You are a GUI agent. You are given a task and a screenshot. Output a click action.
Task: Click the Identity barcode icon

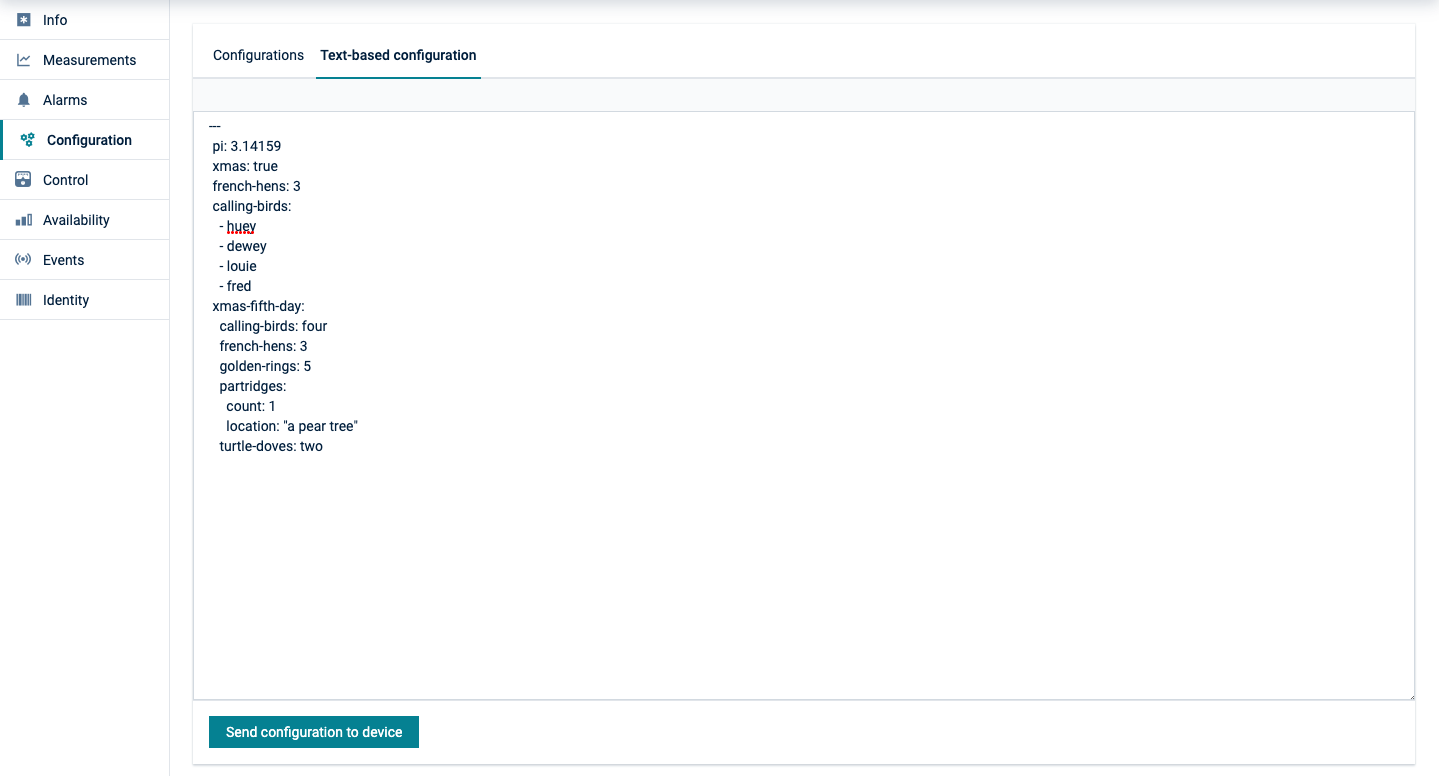[24, 300]
